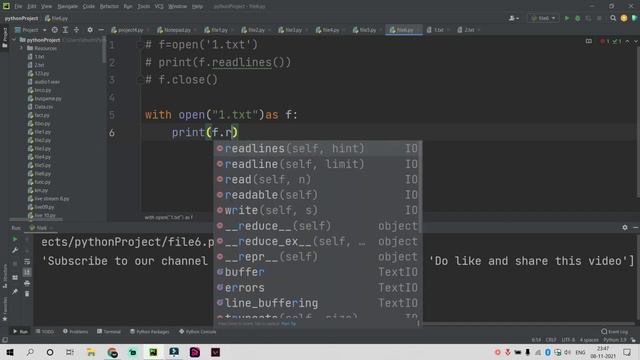The width and height of the screenshot is (640, 360).
Task: Open the Tools menu
Action: click(143, 7)
